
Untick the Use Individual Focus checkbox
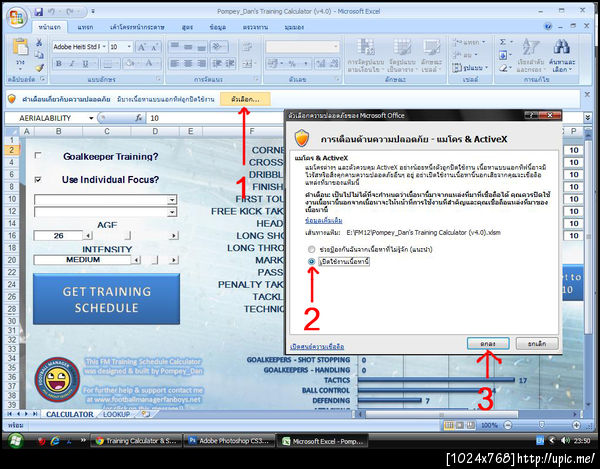[38, 179]
